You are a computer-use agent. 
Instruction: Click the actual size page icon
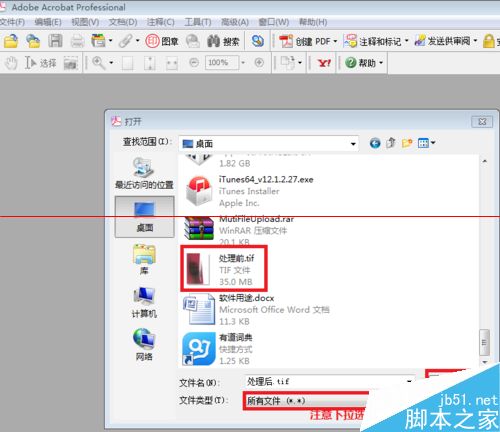pyautogui.click(x=127, y=63)
